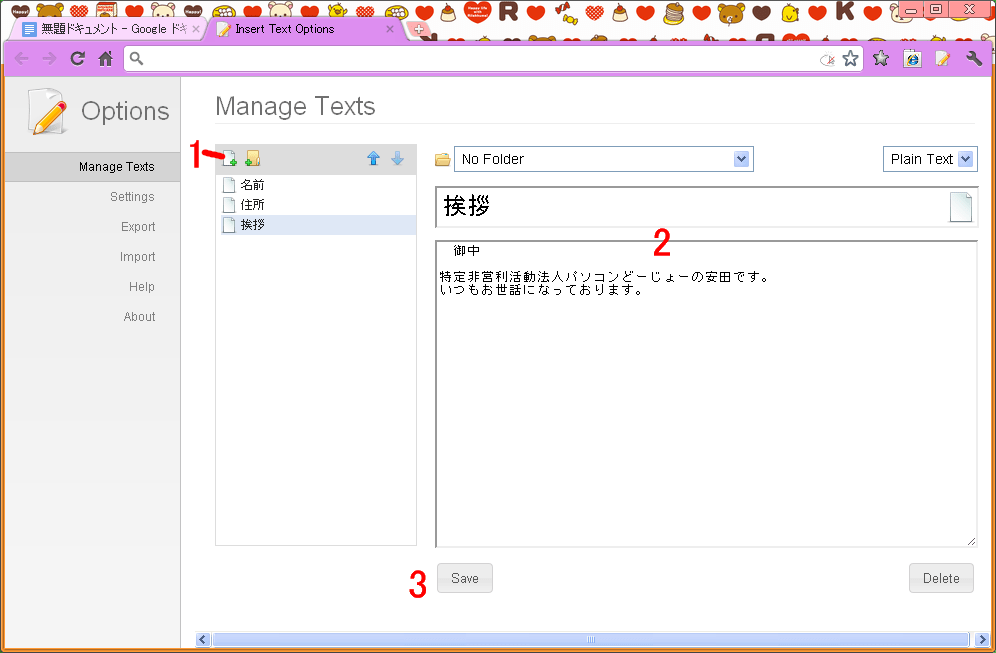Open the Plain Text format dropdown

pos(930,159)
